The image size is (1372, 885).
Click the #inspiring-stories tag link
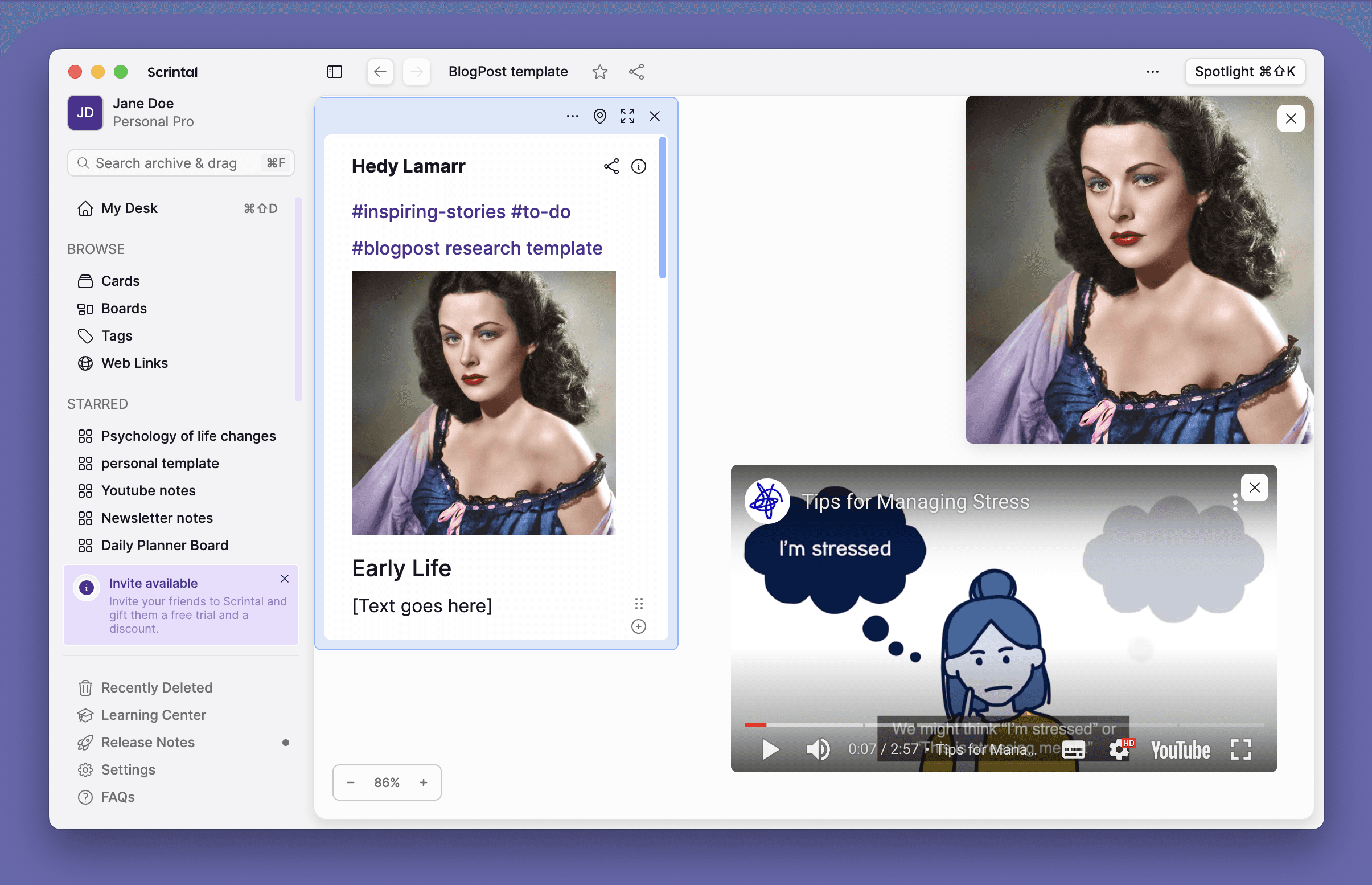click(429, 212)
